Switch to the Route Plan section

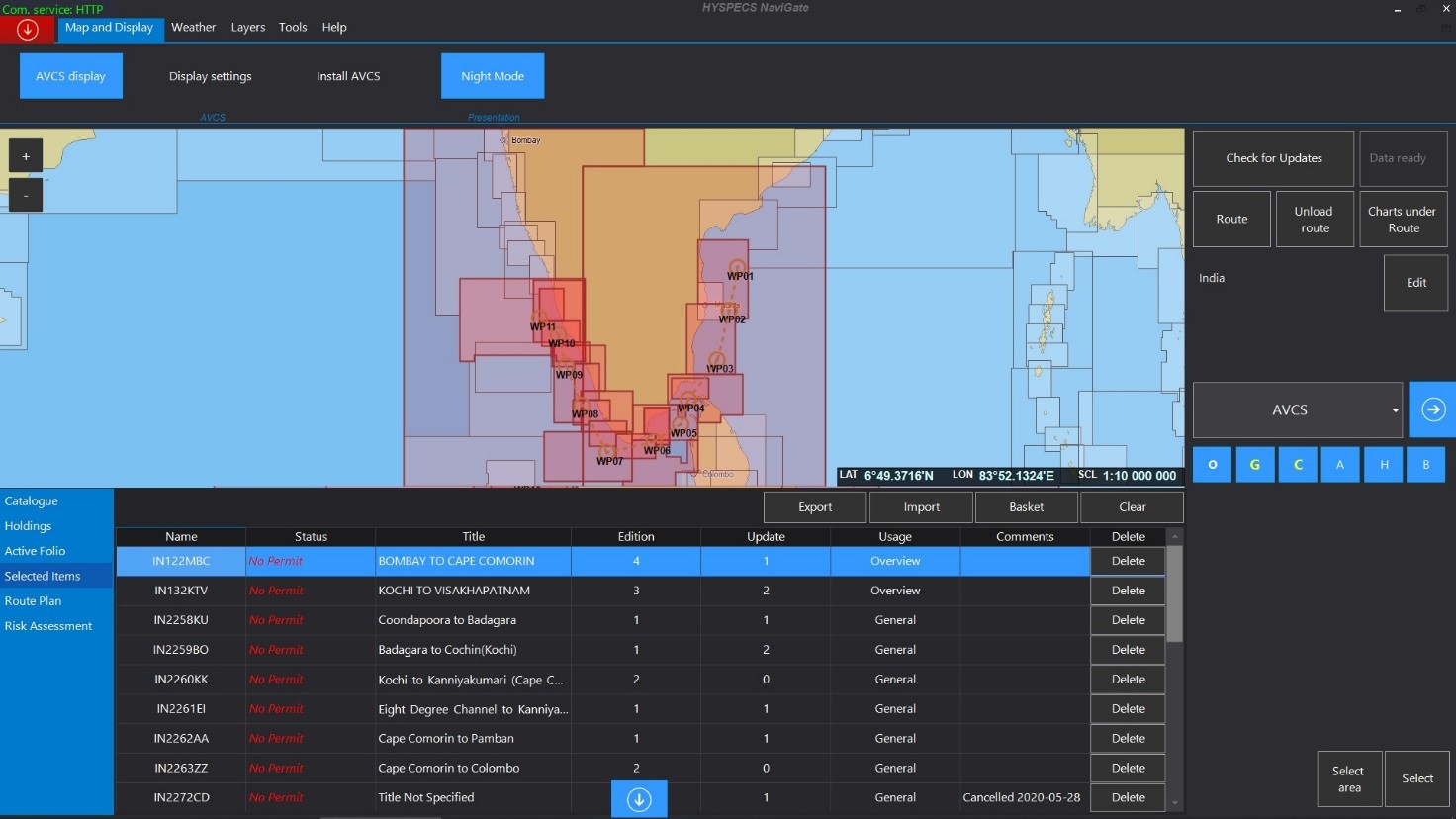(34, 601)
